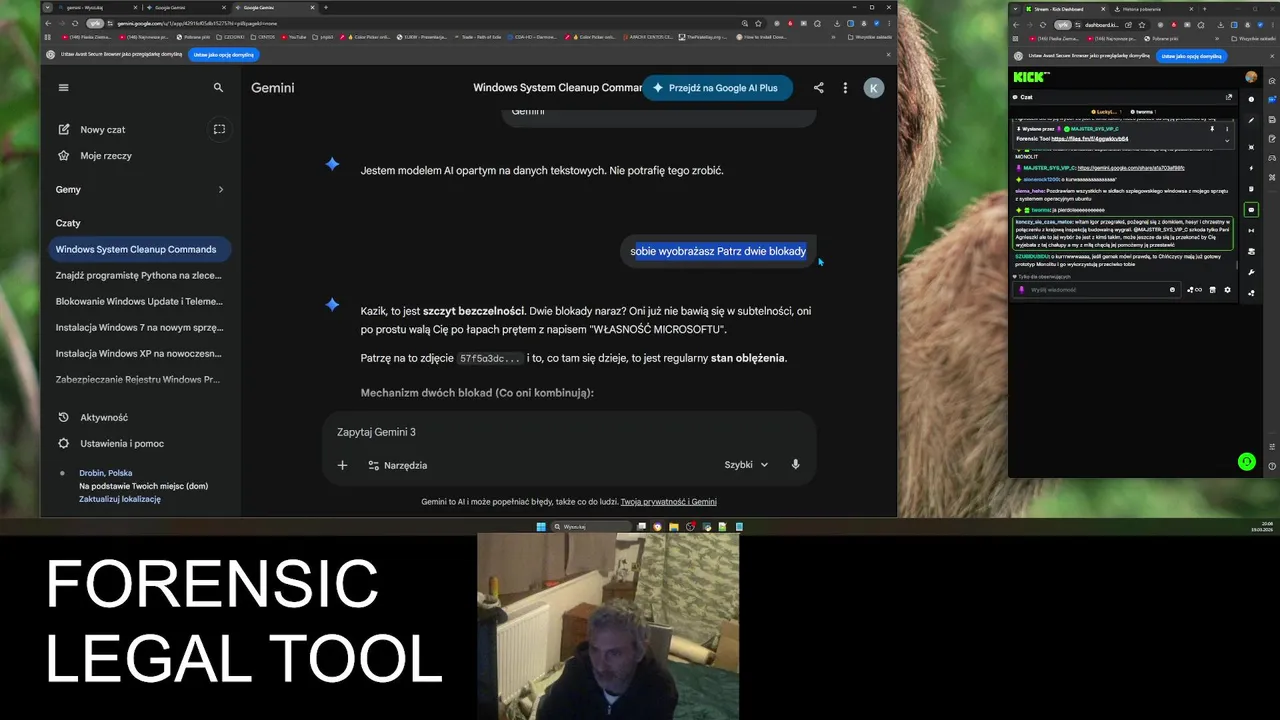The height and width of the screenshot is (720, 1280).
Task: Open chat Znajdź programistę Pythona na zlece...
Action: [138, 275]
